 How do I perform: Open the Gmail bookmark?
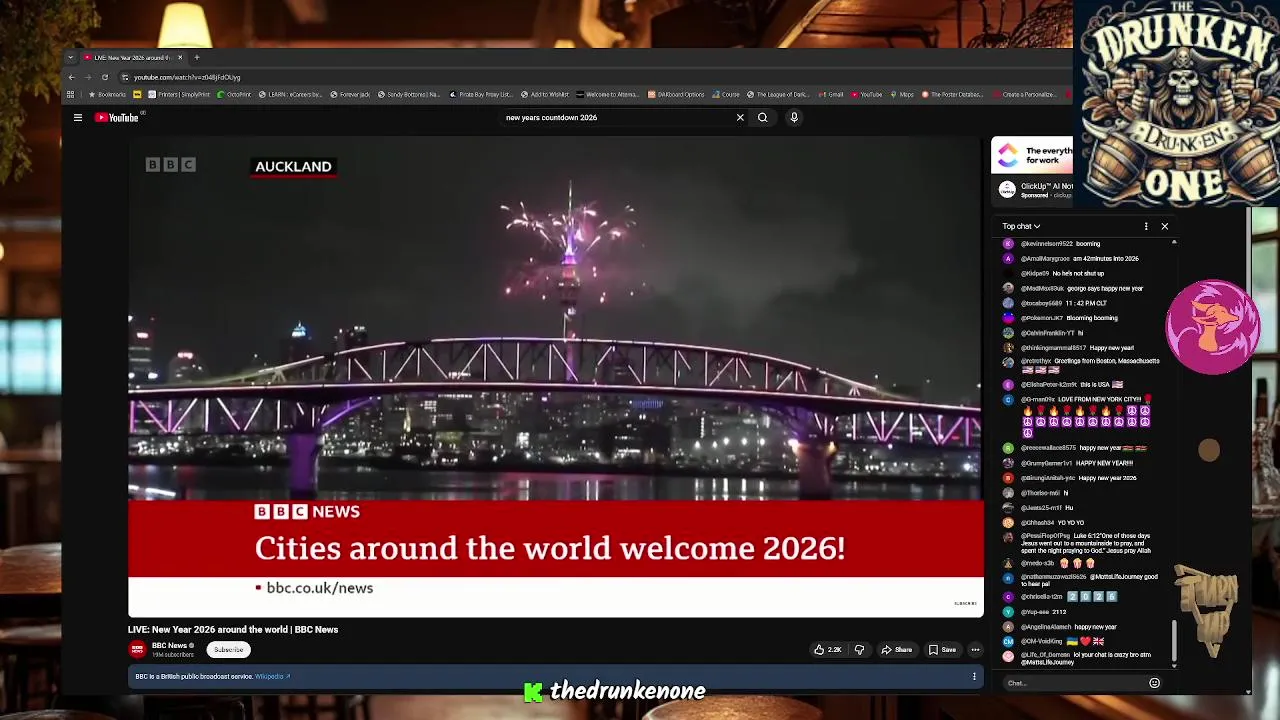click(x=831, y=95)
